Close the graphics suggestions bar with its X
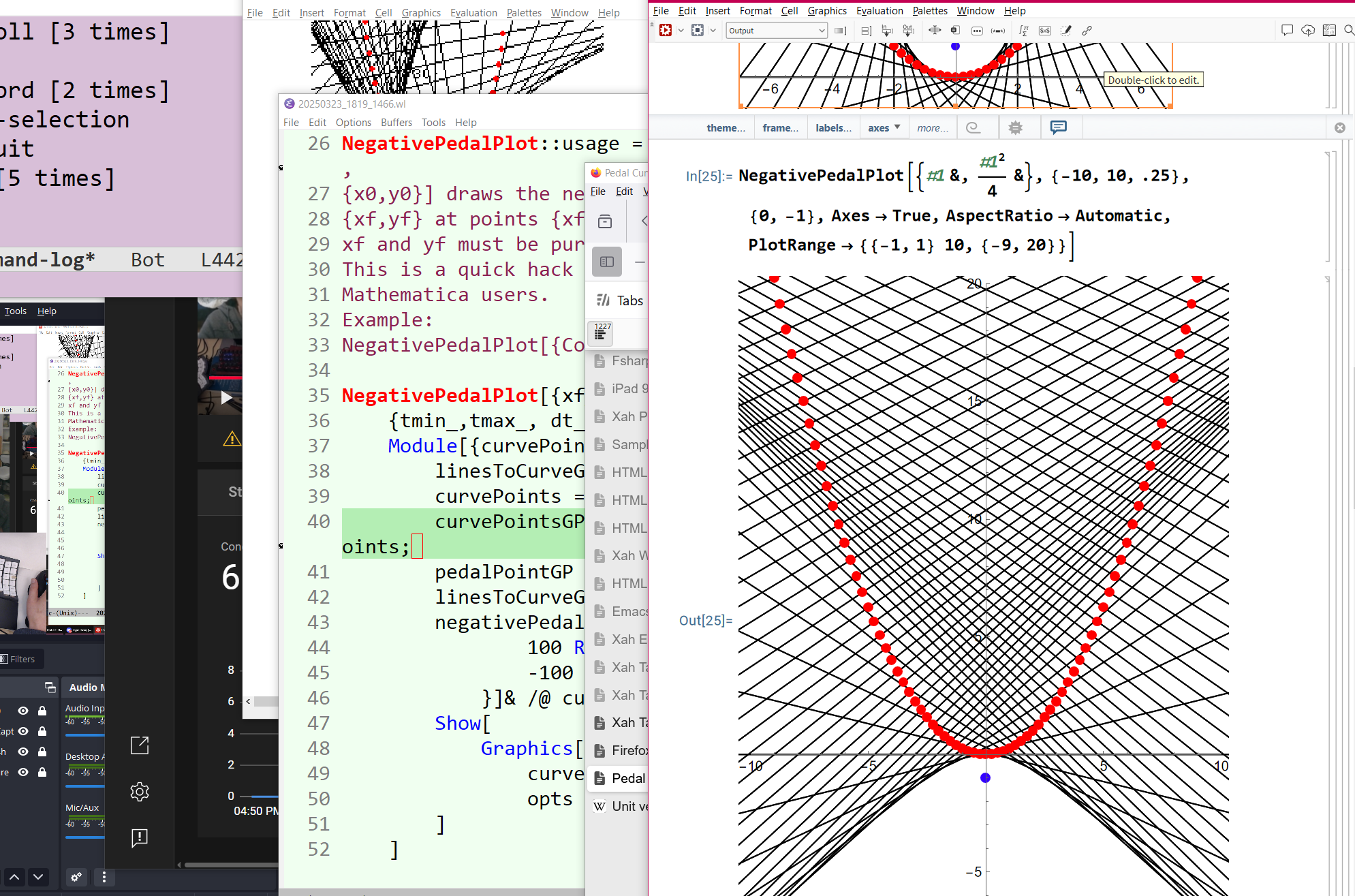 coord(1339,127)
